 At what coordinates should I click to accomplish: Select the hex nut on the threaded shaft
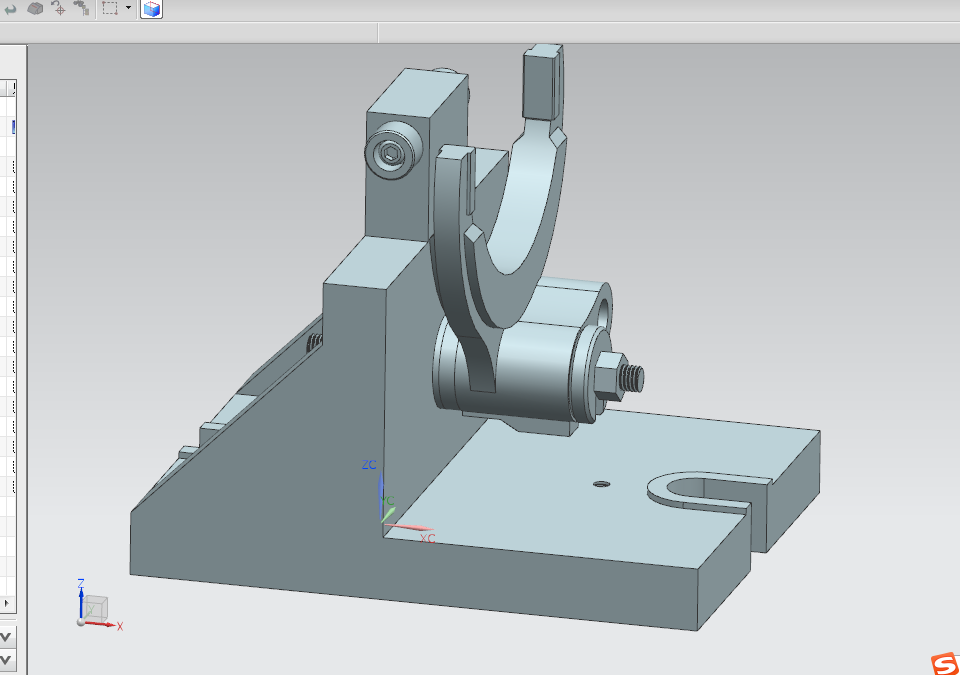608,377
